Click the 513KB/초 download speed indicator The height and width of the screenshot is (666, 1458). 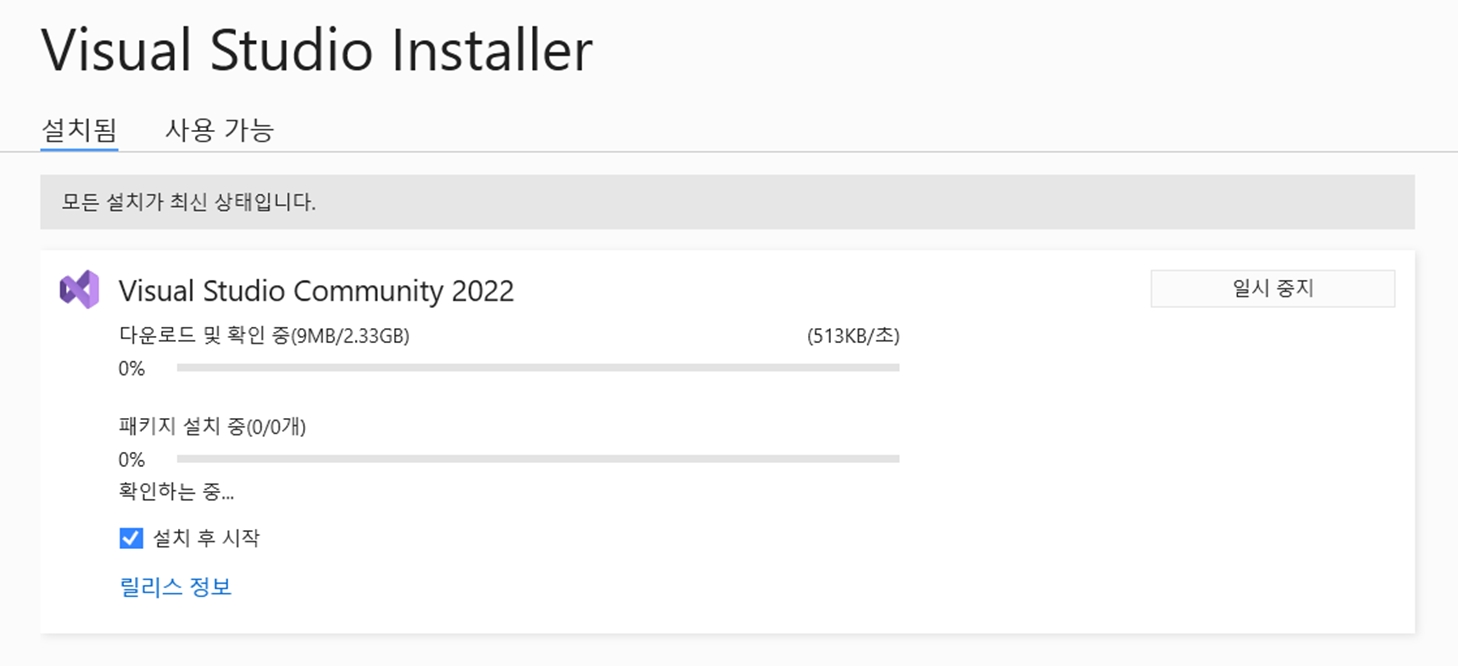click(853, 337)
